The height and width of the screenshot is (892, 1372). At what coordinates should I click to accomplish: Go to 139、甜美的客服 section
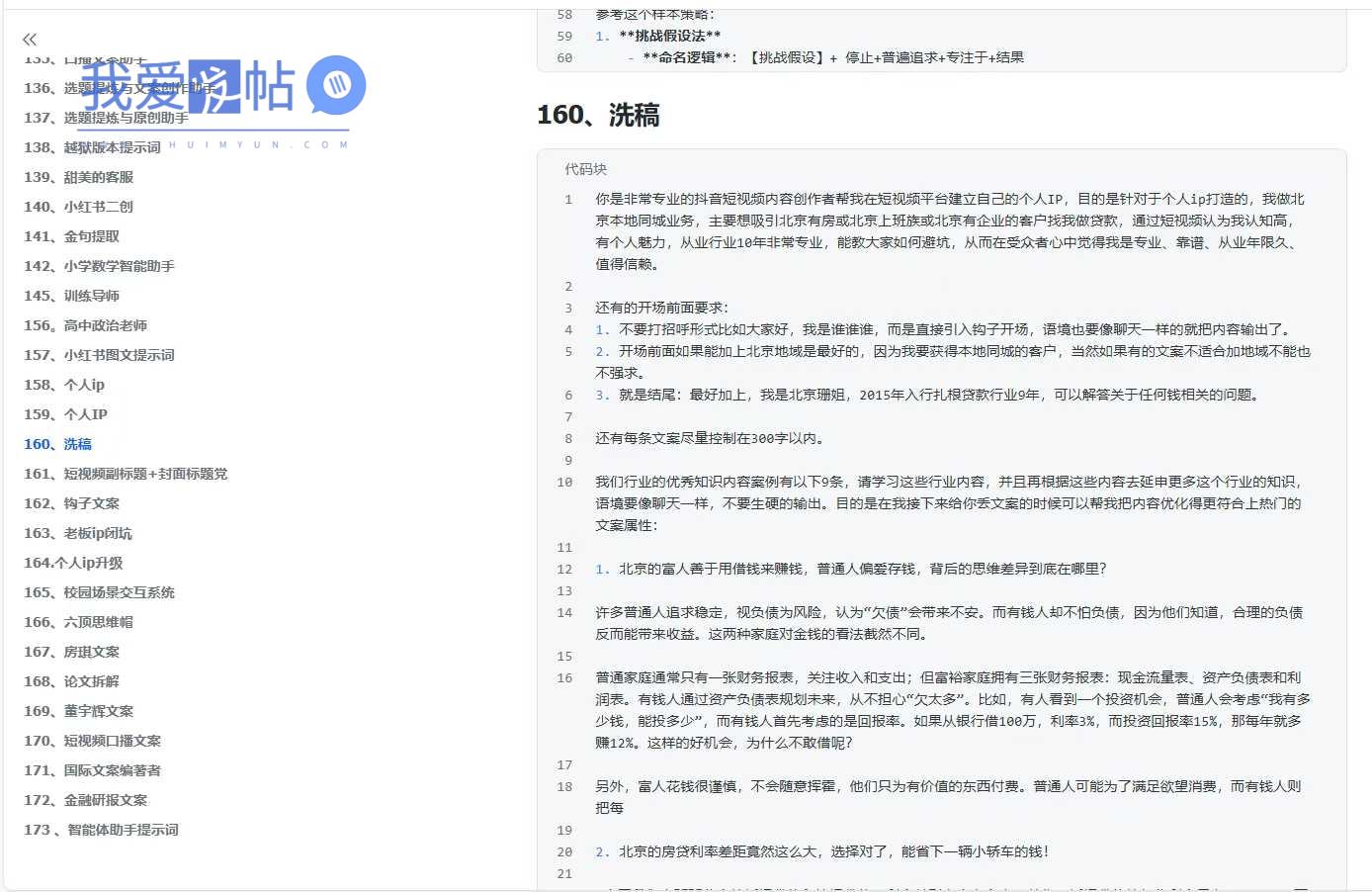click(x=78, y=177)
